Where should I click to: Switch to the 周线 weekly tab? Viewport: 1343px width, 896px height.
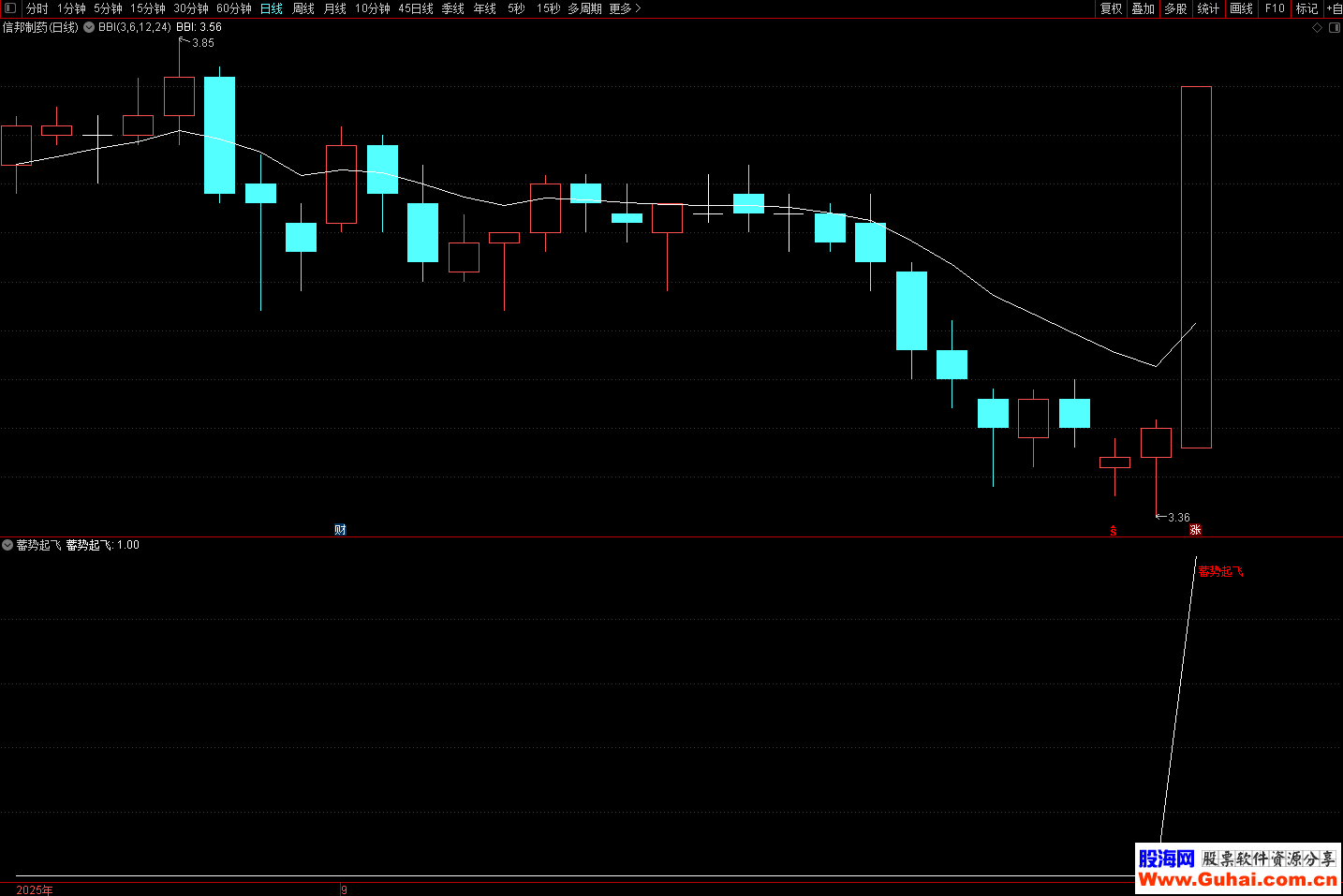tap(303, 8)
